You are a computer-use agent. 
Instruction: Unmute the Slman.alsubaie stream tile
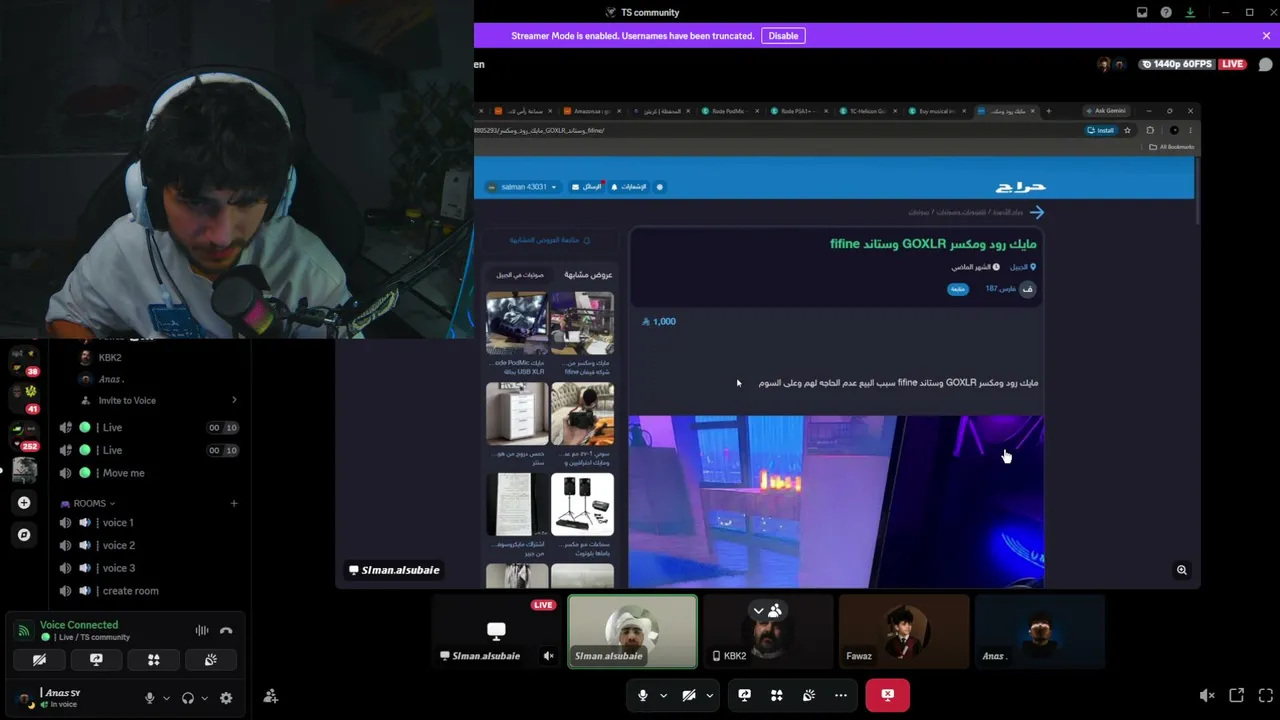pos(548,656)
